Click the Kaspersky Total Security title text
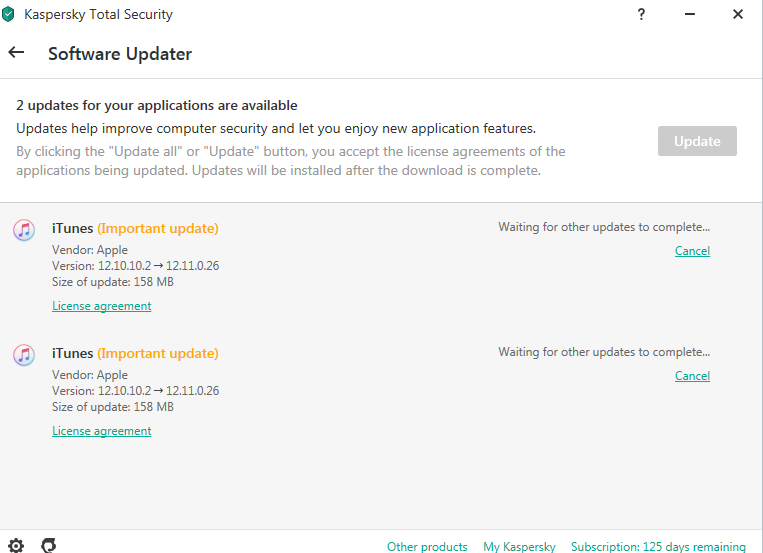 click(98, 15)
